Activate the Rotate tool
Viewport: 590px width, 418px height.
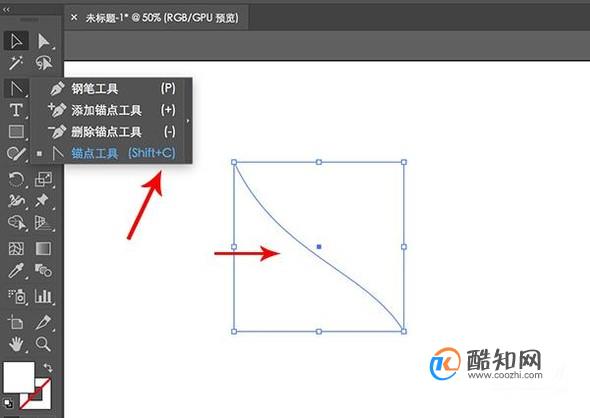click(x=16, y=179)
